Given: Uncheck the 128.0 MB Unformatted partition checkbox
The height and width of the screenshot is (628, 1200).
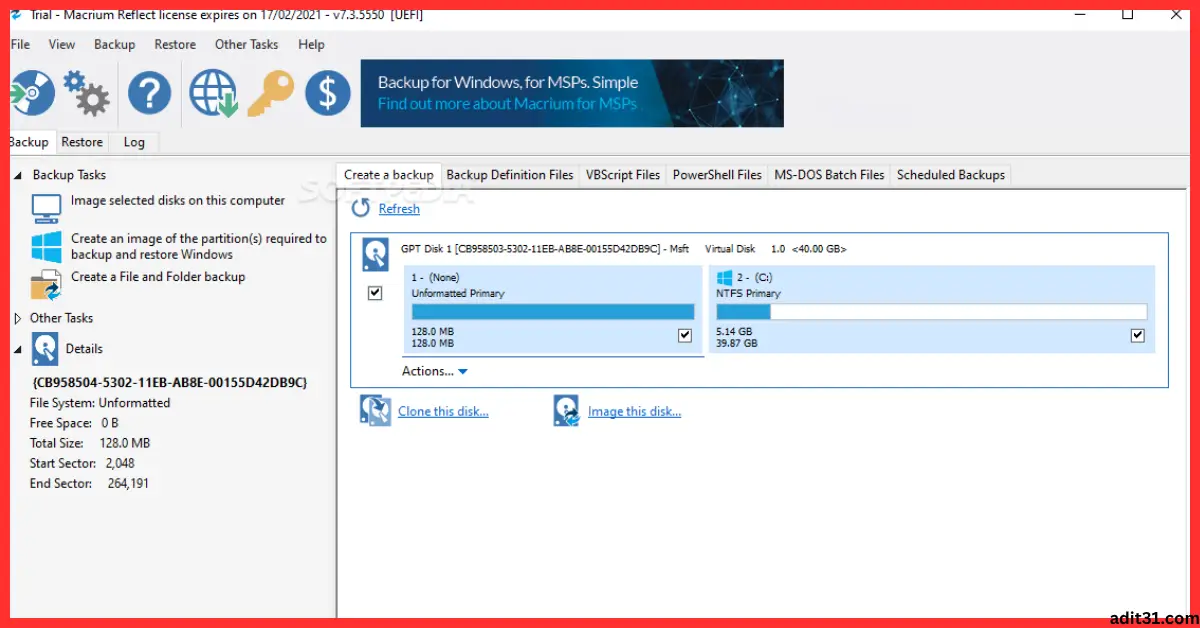Looking at the screenshot, I should 685,336.
